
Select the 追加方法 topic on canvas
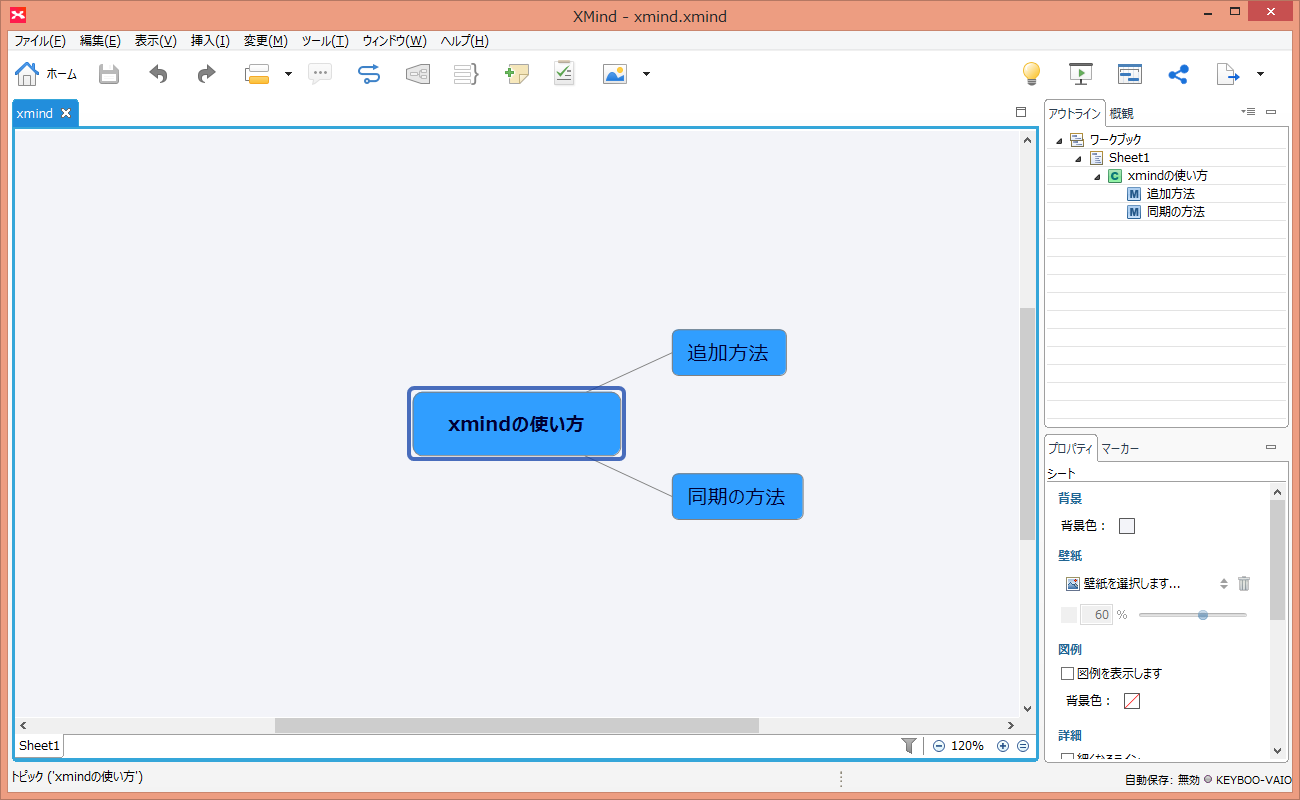(x=729, y=353)
